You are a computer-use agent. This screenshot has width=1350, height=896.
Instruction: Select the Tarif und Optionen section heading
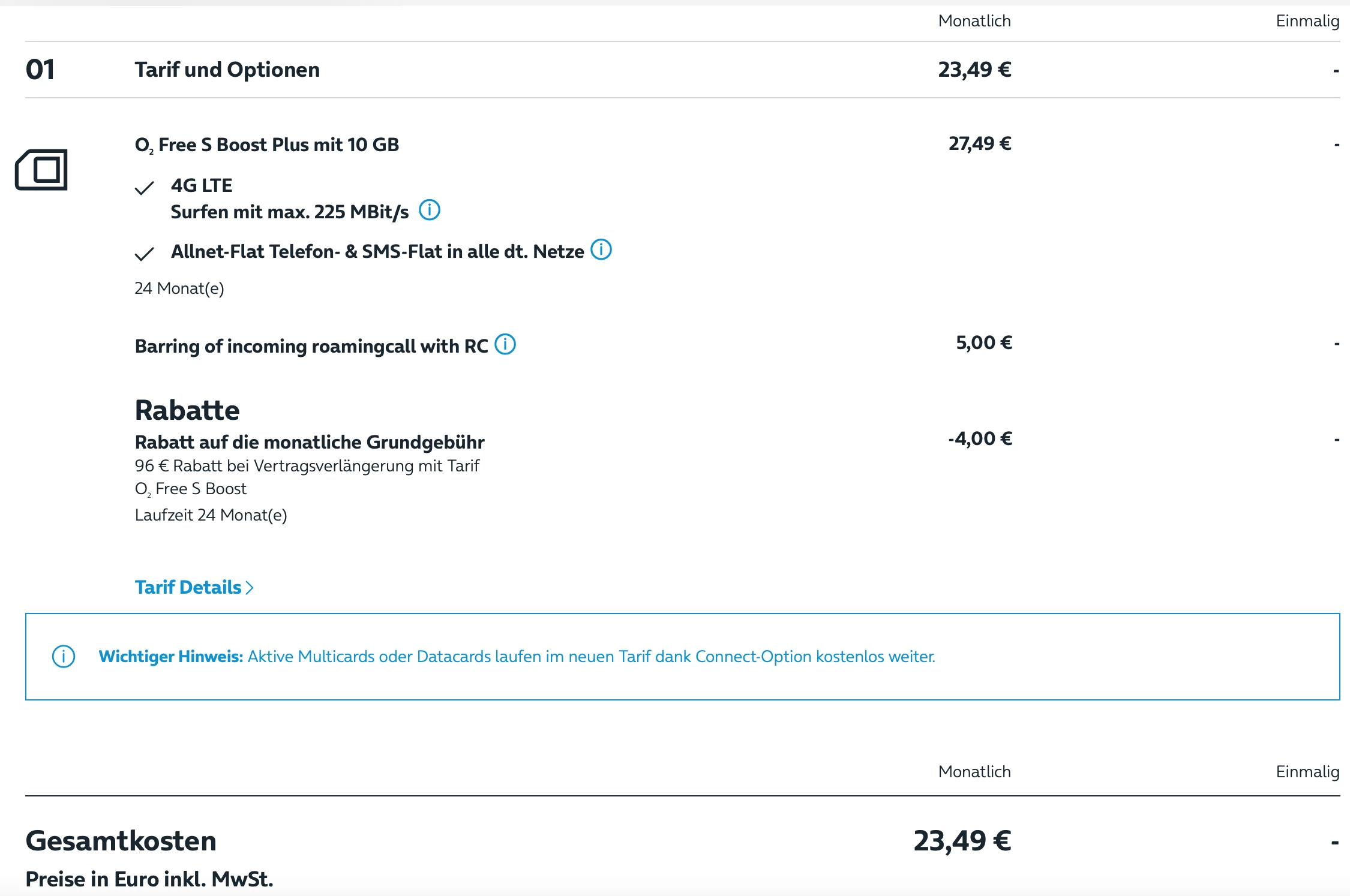[x=227, y=70]
